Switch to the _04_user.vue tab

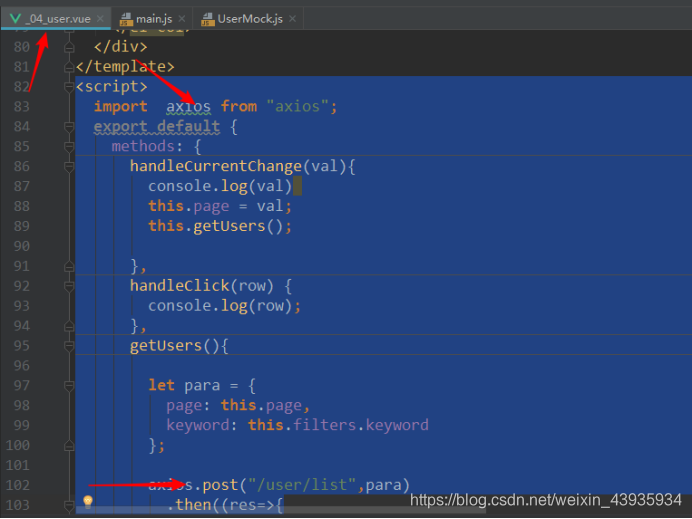point(58,19)
